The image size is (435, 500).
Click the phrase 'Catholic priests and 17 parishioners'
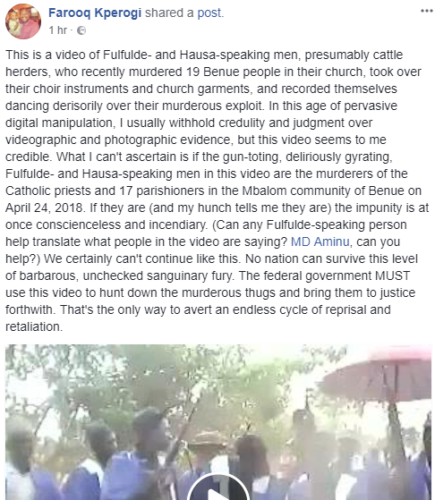[105, 191]
